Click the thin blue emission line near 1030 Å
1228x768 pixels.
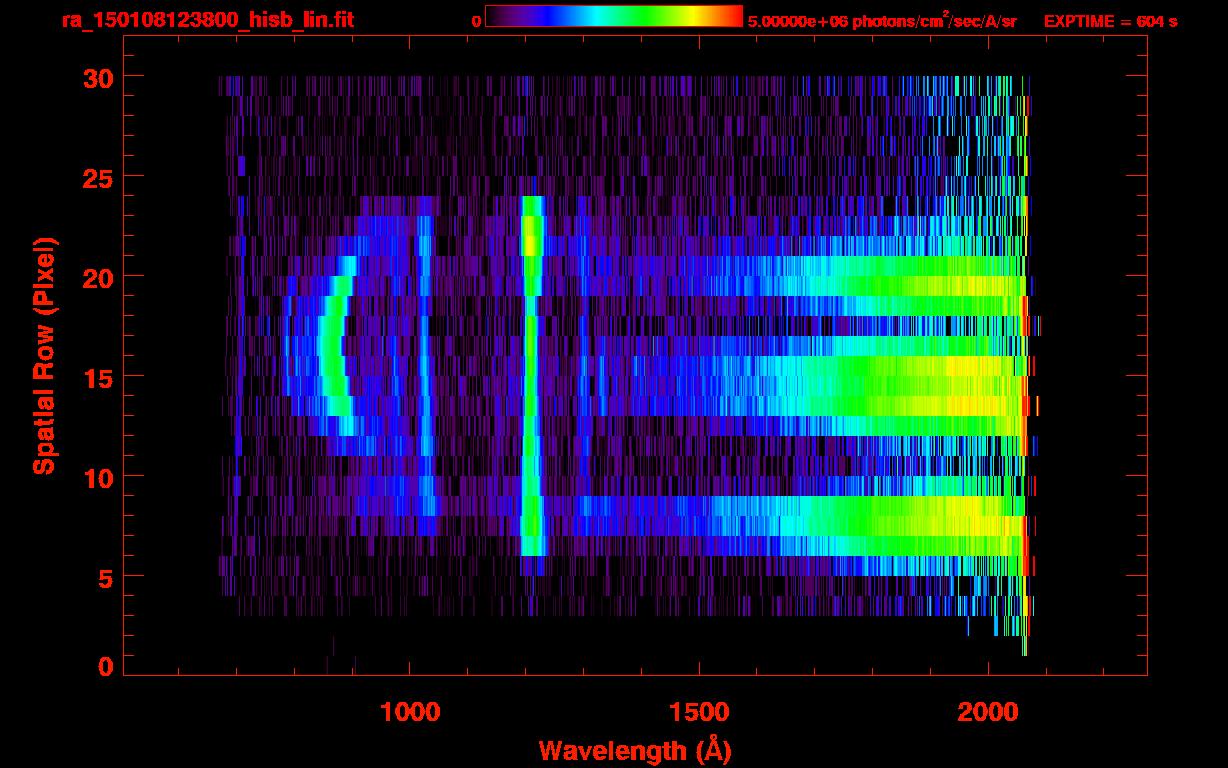[425, 365]
